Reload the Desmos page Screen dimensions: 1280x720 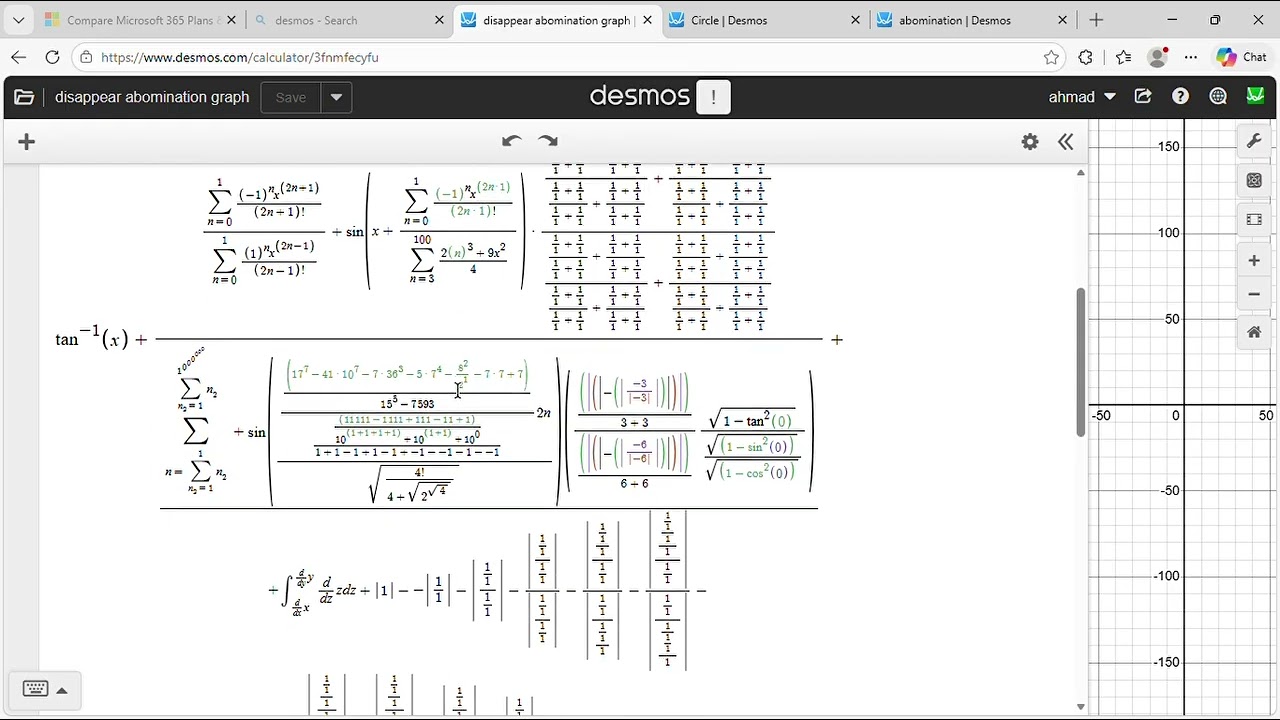pos(52,58)
